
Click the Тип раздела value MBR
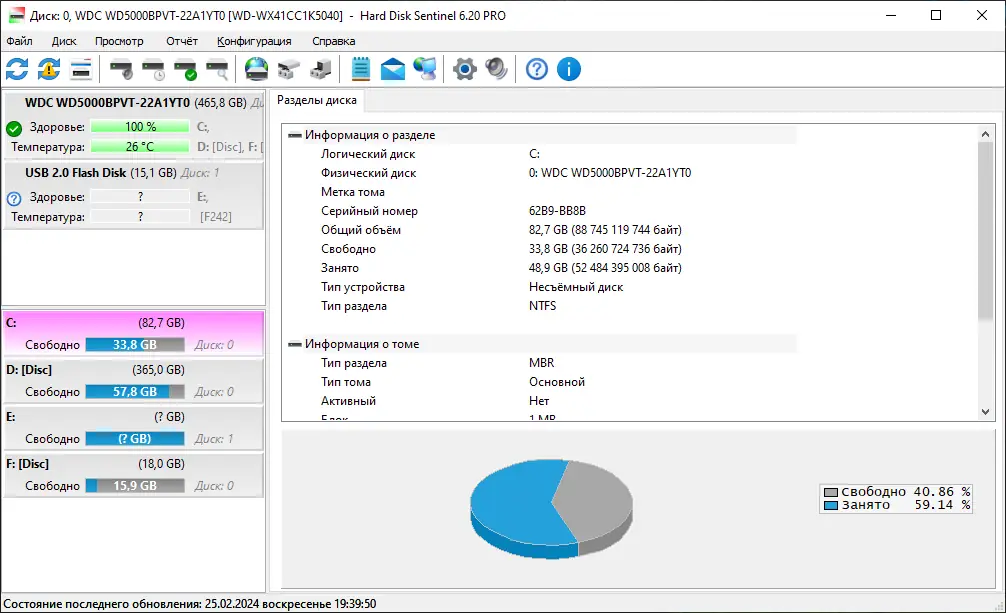[x=541, y=363]
